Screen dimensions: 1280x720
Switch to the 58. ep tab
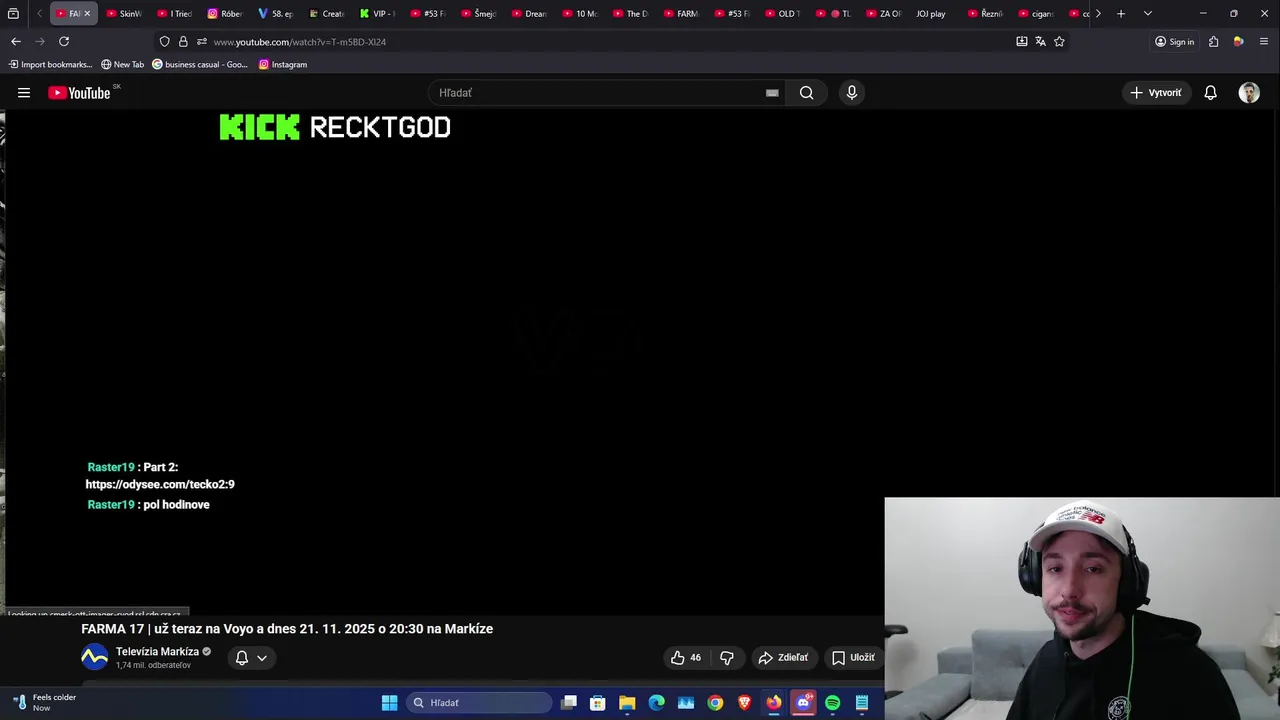(x=275, y=13)
